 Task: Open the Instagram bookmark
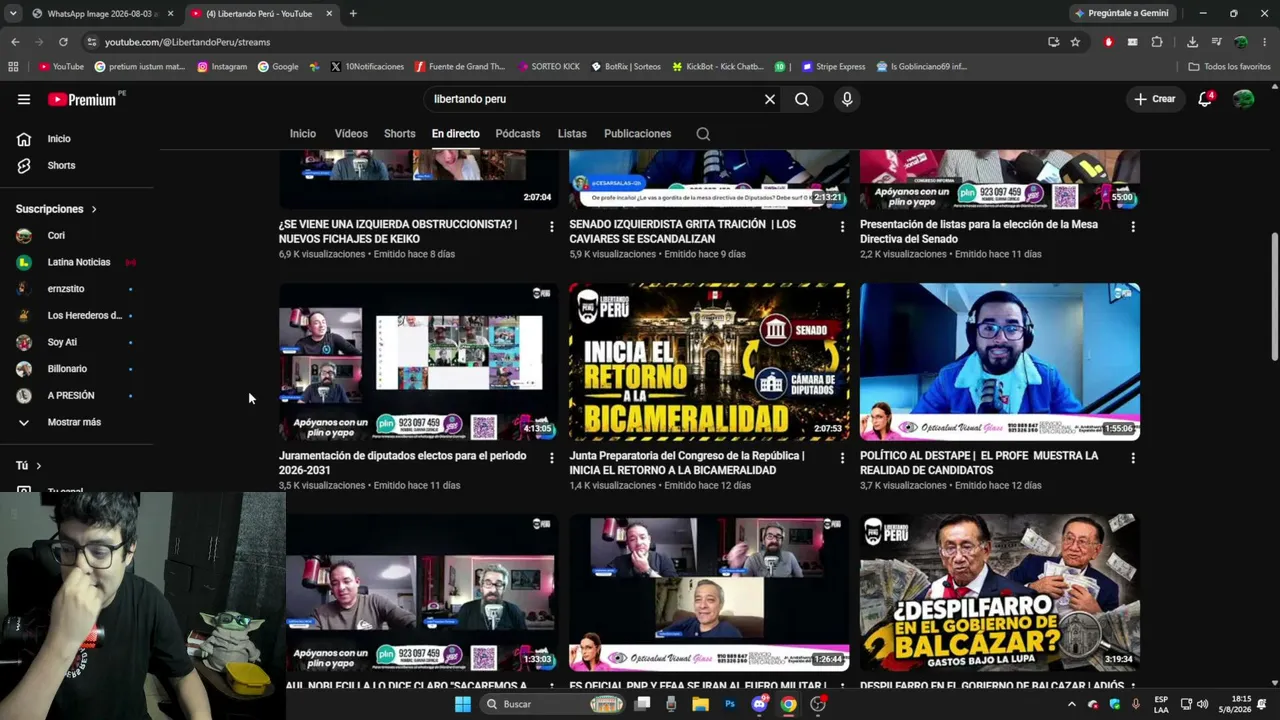pyautogui.click(x=222, y=67)
